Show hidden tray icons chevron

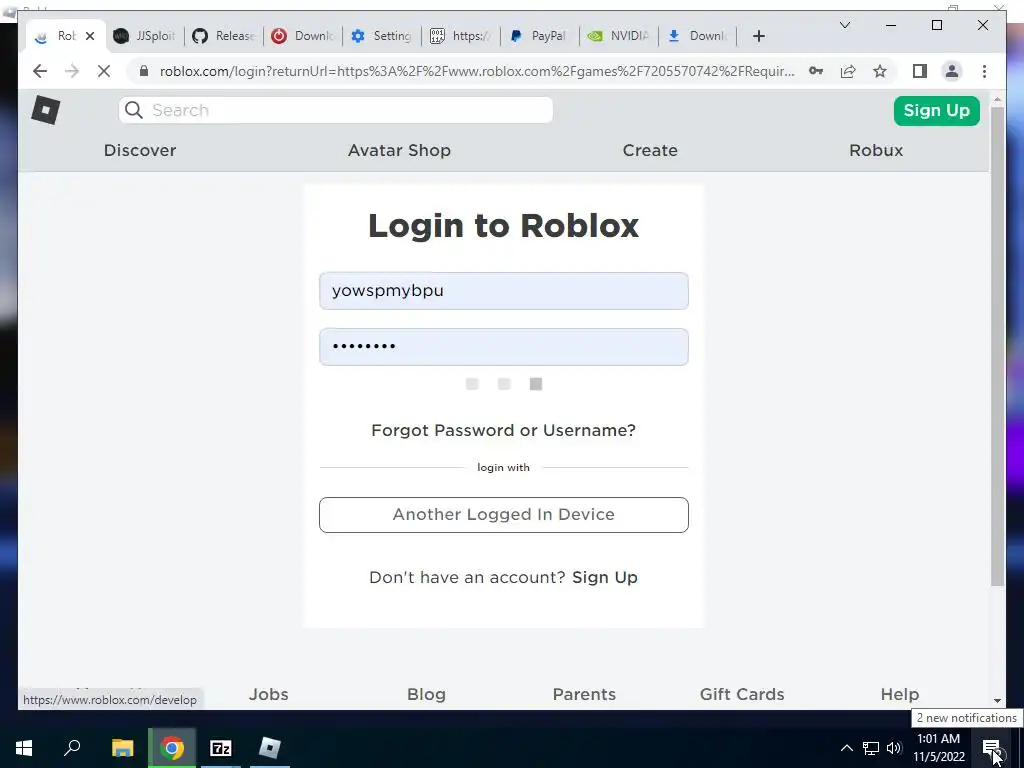coord(846,748)
